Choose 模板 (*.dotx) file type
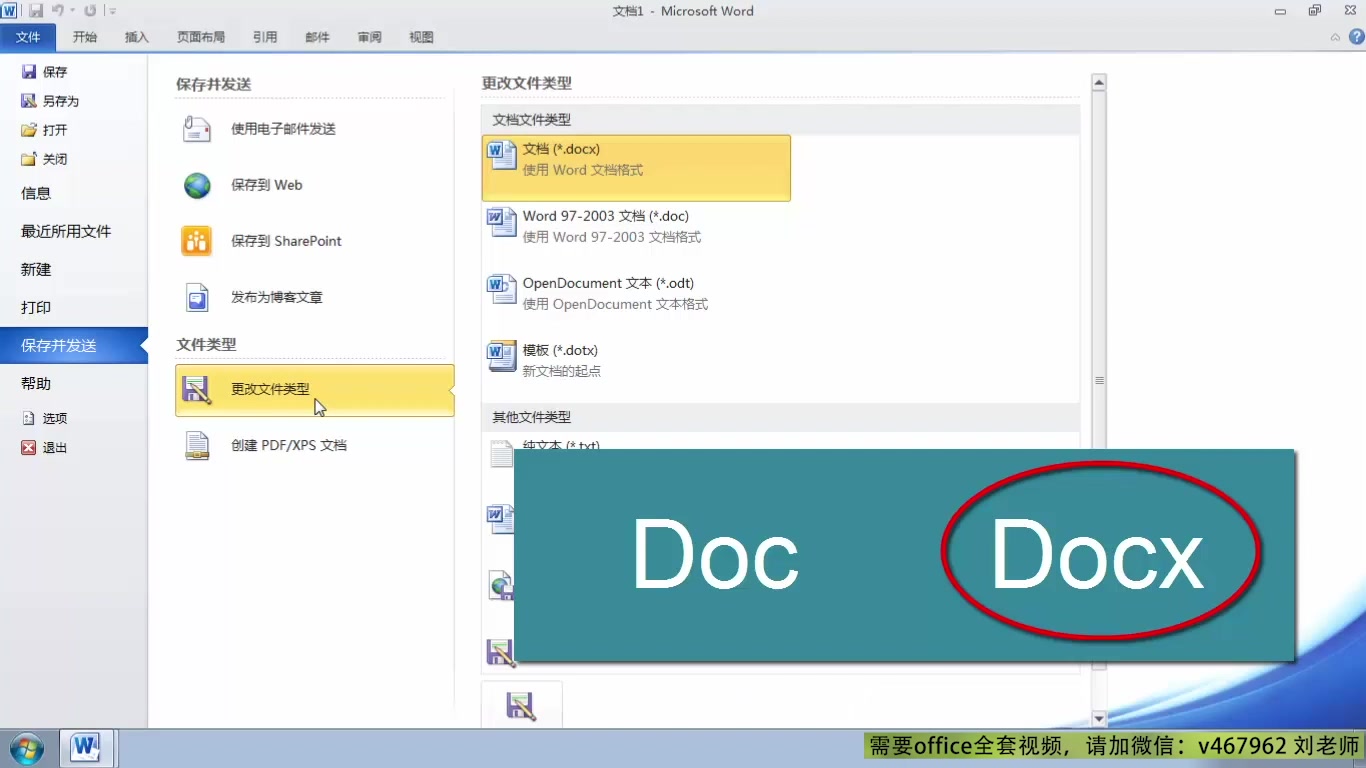The image size is (1366, 768). [x=636, y=369]
